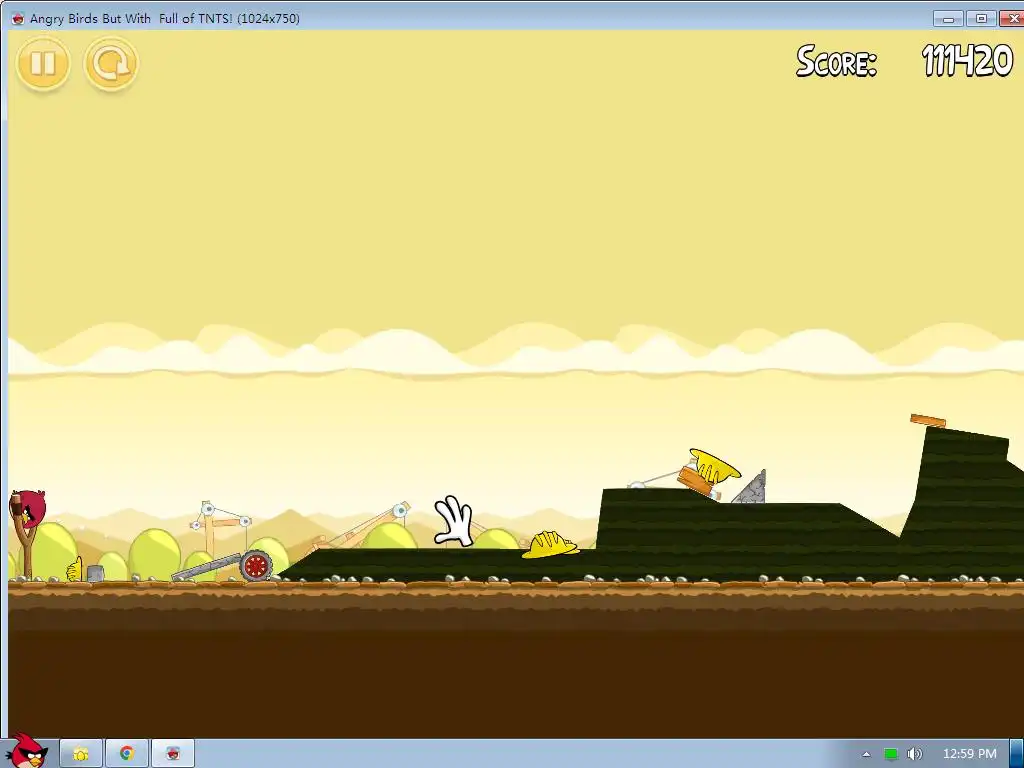Pause the game with the pause button
1024x768 pixels.
pyautogui.click(x=43, y=63)
